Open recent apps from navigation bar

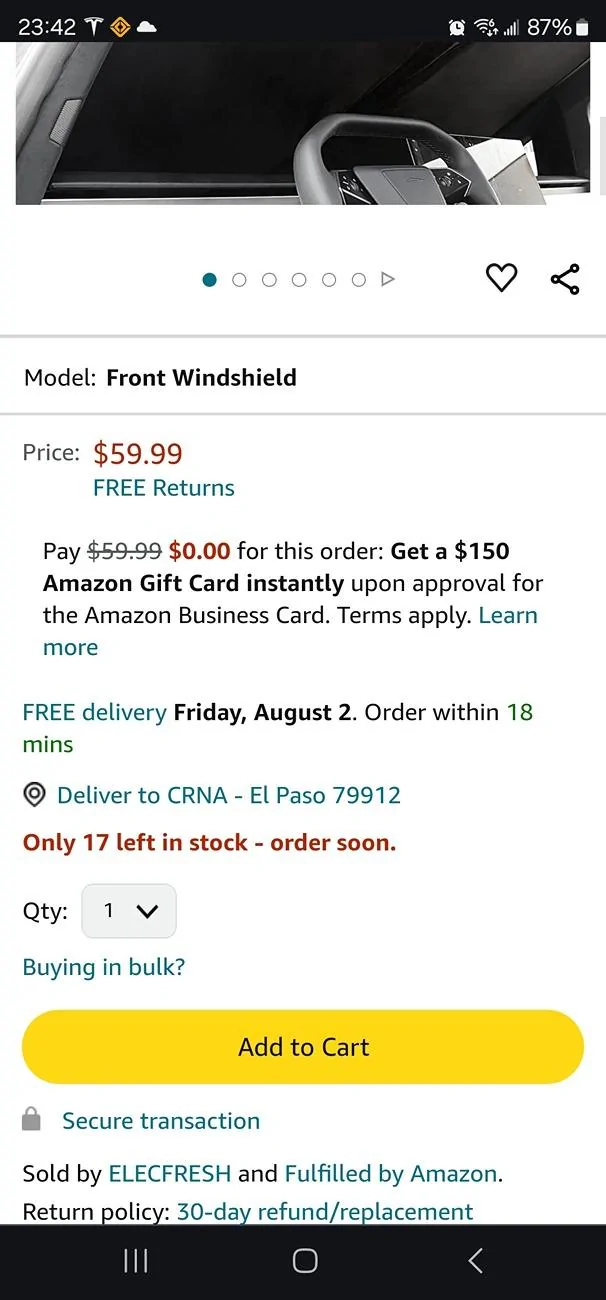(x=135, y=1261)
